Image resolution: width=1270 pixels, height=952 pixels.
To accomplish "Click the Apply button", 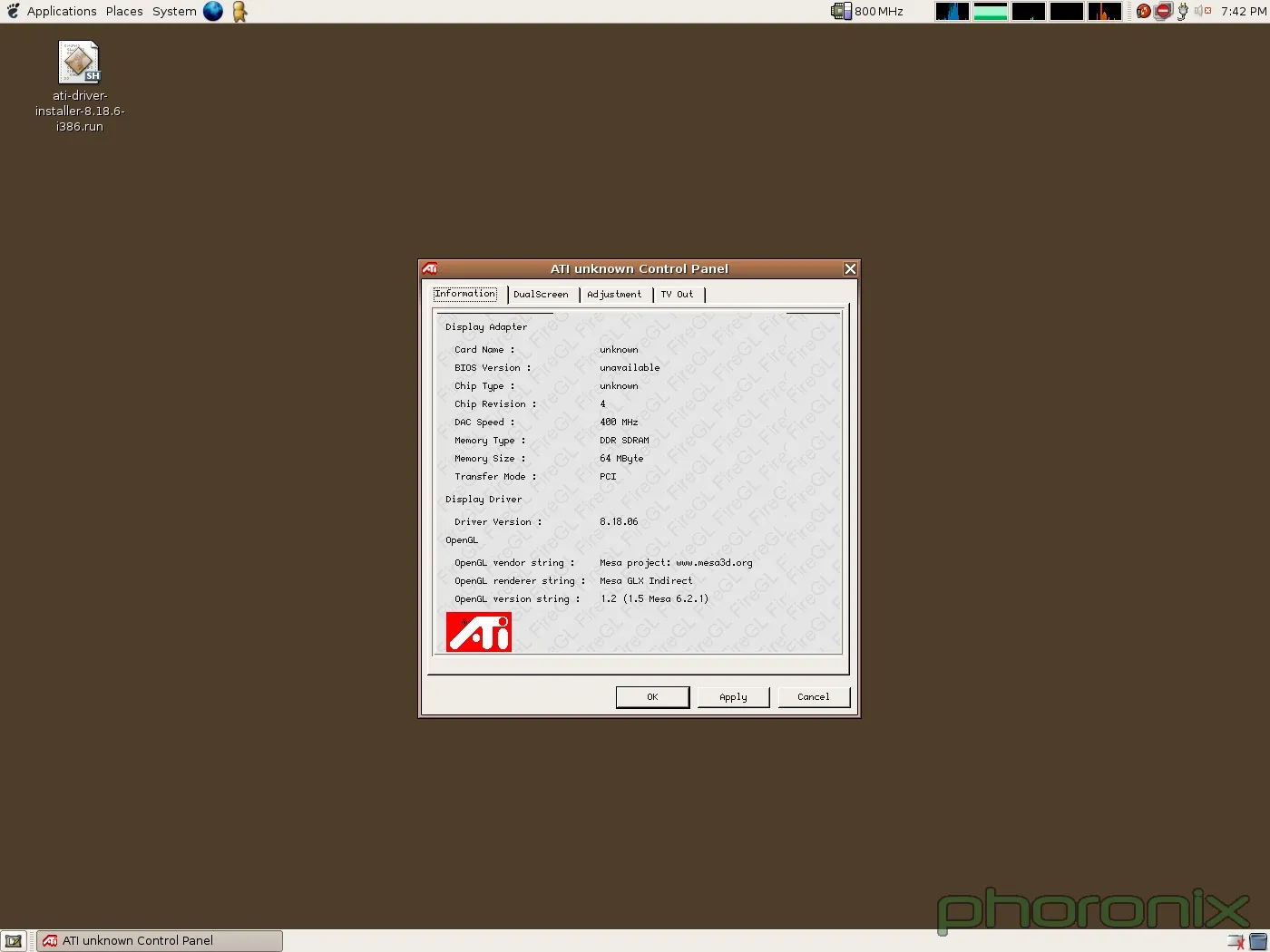I will tap(733, 697).
